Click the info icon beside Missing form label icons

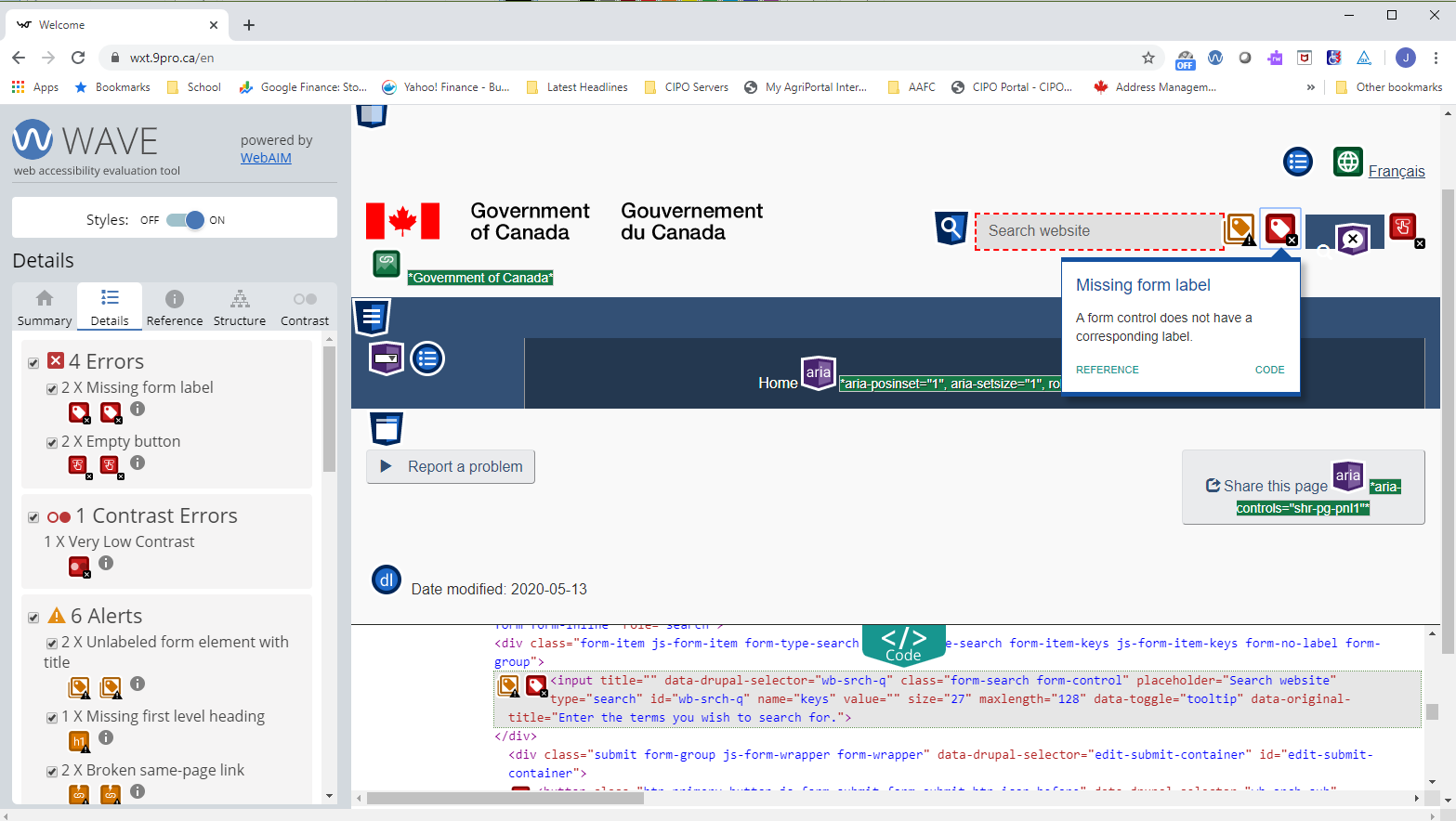pyautogui.click(x=138, y=409)
